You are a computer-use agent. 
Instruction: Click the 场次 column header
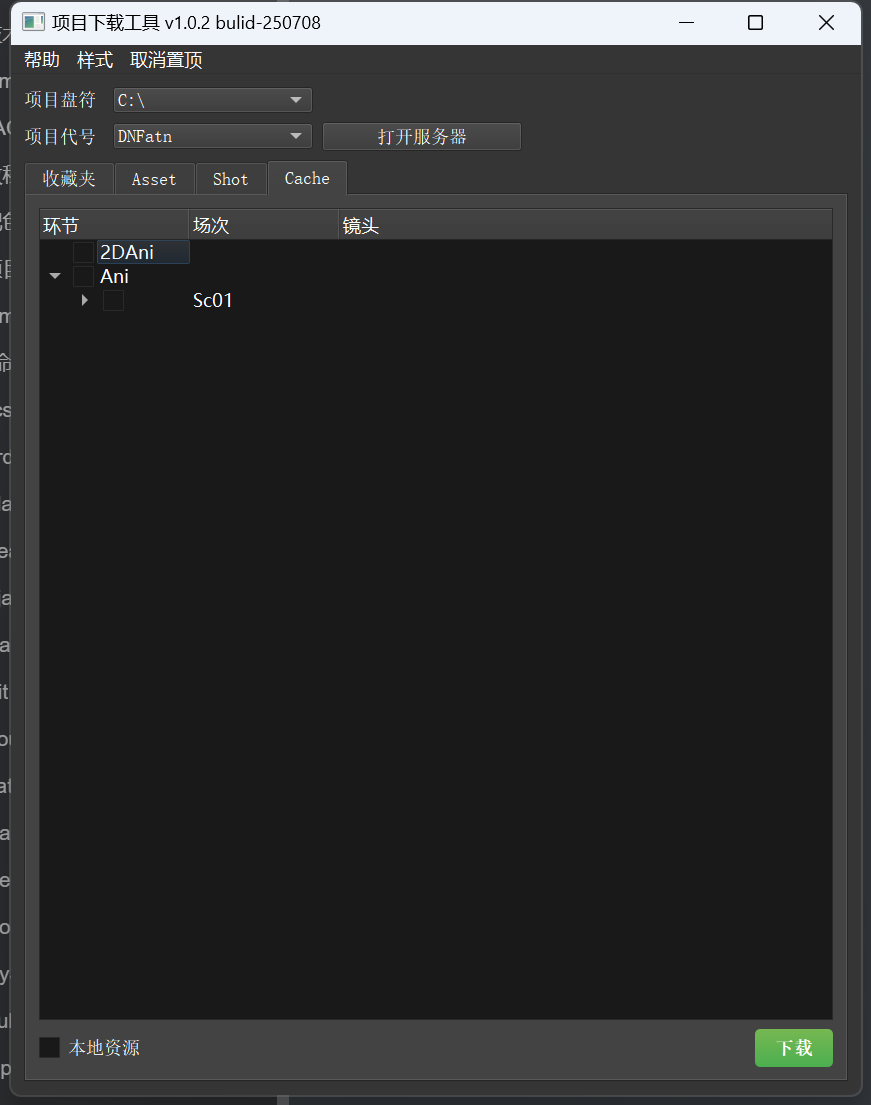coord(263,226)
